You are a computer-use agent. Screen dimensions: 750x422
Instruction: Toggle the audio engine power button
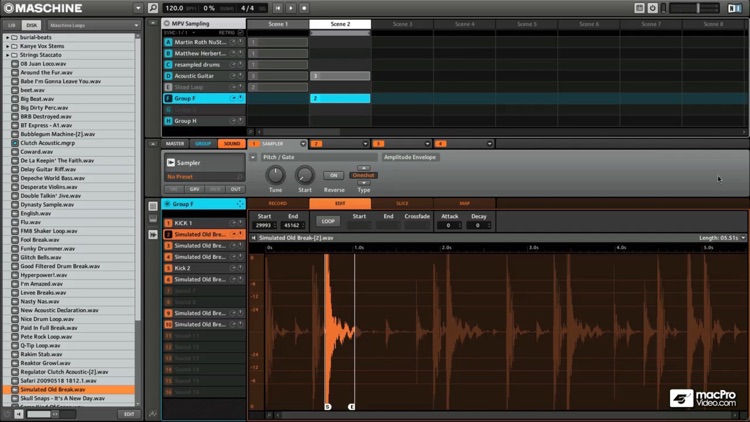652,8
